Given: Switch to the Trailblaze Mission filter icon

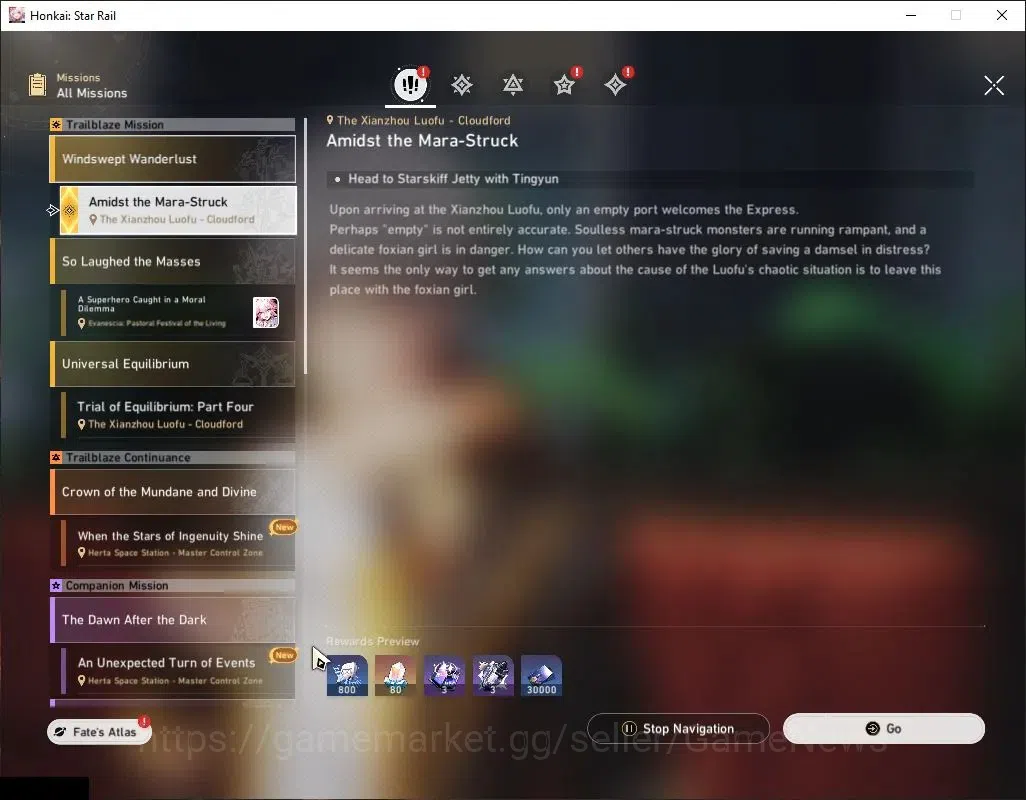Looking at the screenshot, I should 462,85.
